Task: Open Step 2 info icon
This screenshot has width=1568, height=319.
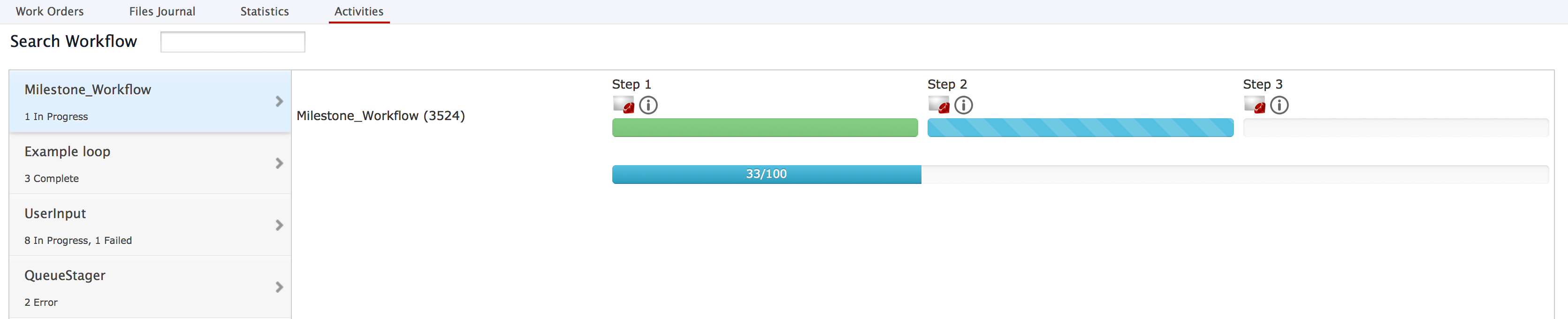Action: click(x=964, y=106)
